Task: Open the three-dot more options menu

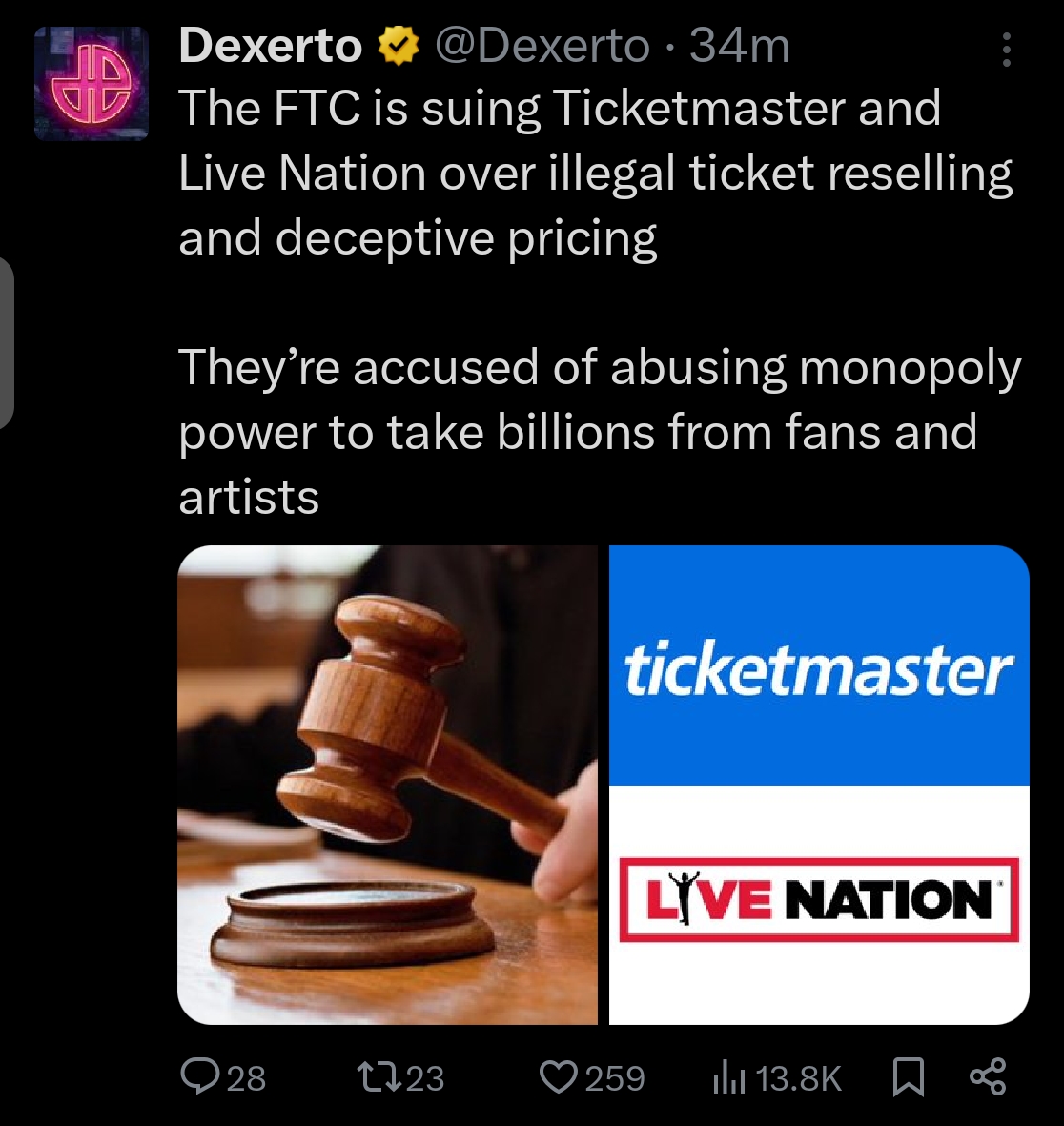Action: pos(1007,49)
